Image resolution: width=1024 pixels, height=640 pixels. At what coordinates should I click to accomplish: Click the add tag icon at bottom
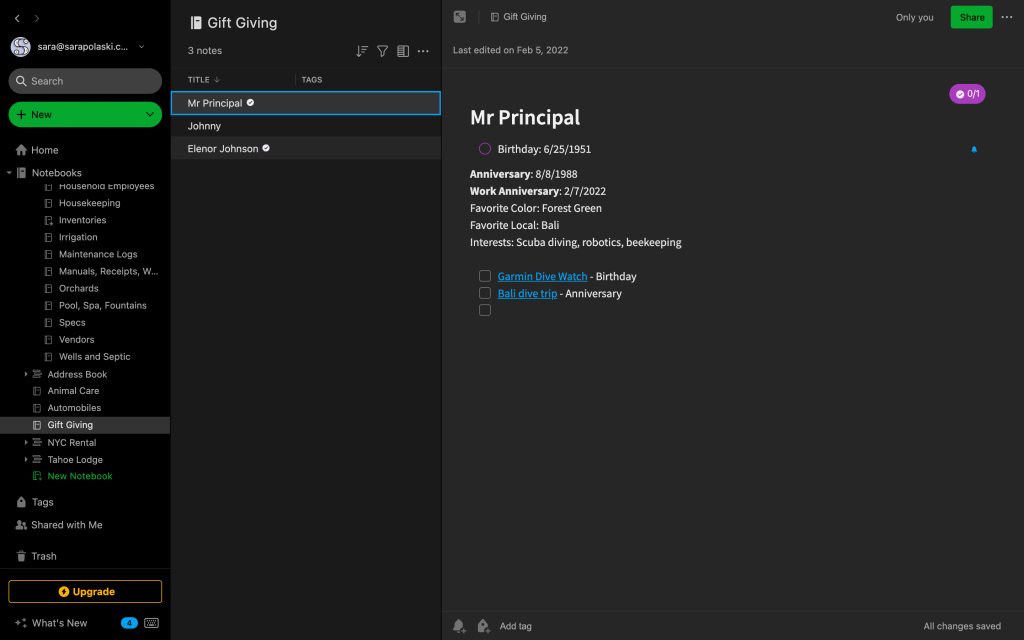point(483,626)
